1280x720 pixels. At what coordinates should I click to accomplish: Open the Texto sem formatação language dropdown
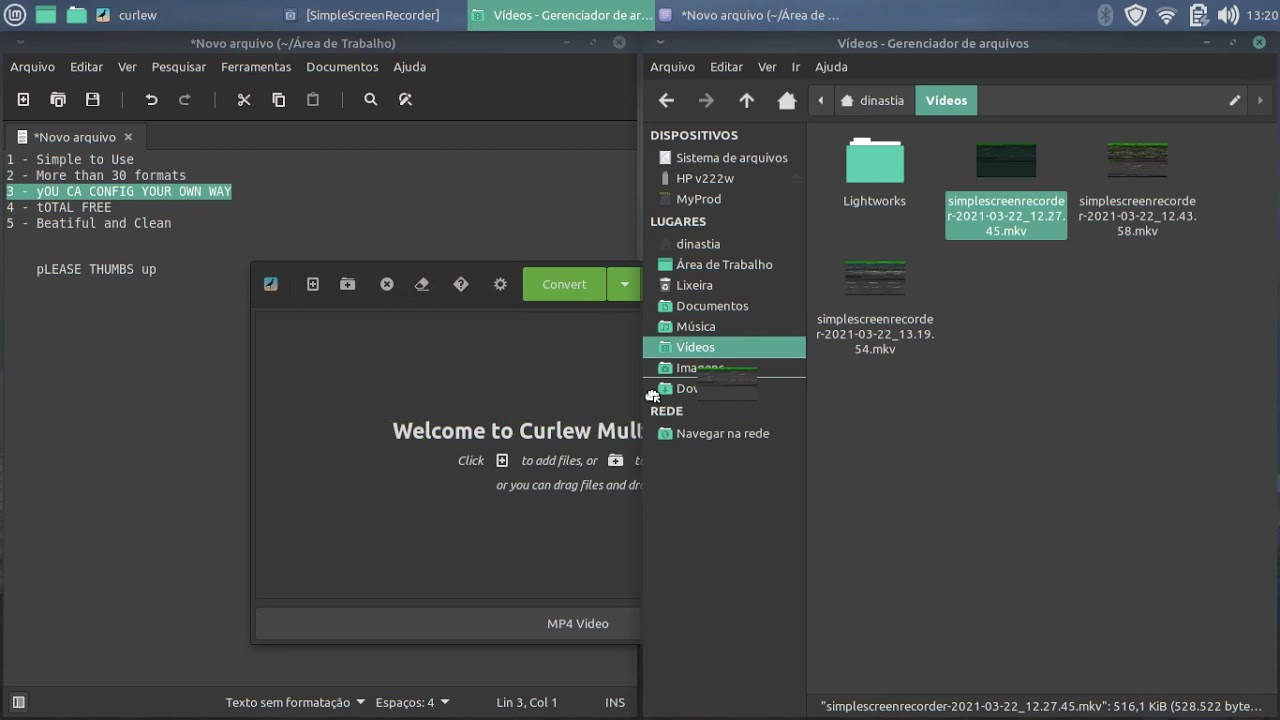(x=295, y=702)
